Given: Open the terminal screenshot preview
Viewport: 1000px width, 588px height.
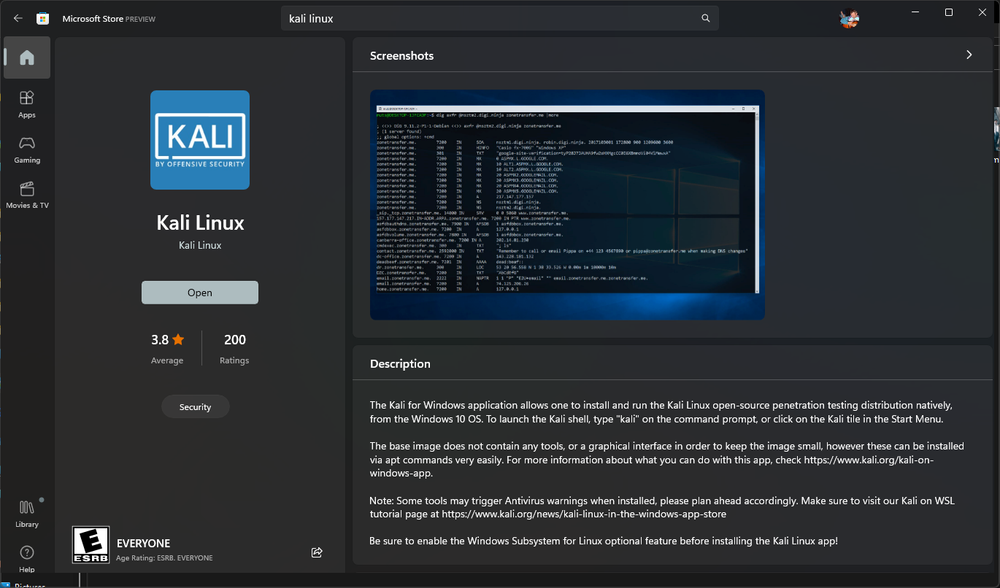Looking at the screenshot, I should tap(566, 207).
